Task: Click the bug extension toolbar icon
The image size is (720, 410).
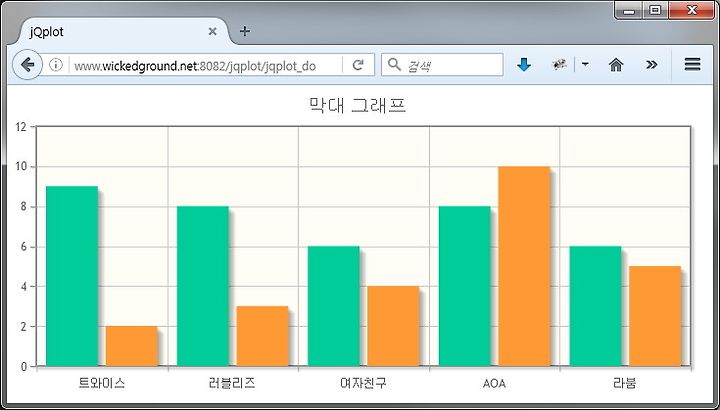Action: pos(559,65)
